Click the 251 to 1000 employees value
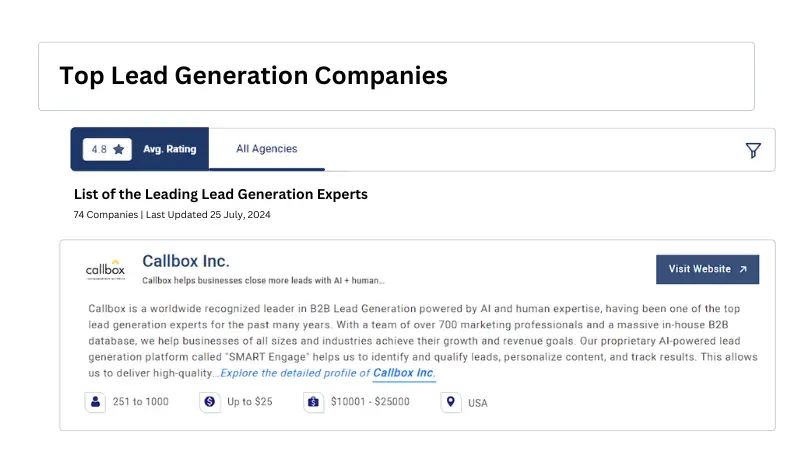Viewport: 800px width, 450px height. (140, 402)
